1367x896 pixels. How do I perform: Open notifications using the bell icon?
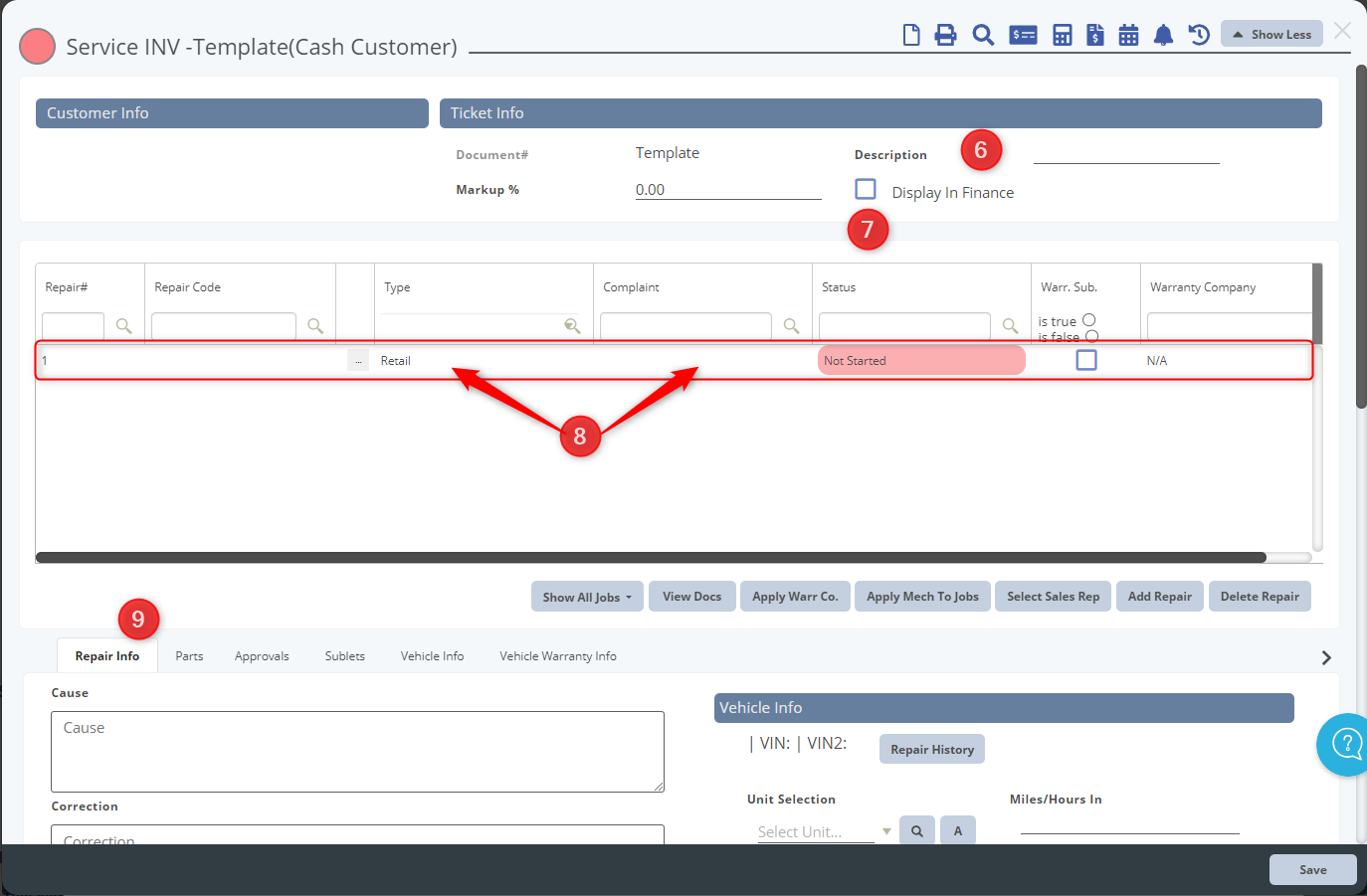tap(1163, 35)
